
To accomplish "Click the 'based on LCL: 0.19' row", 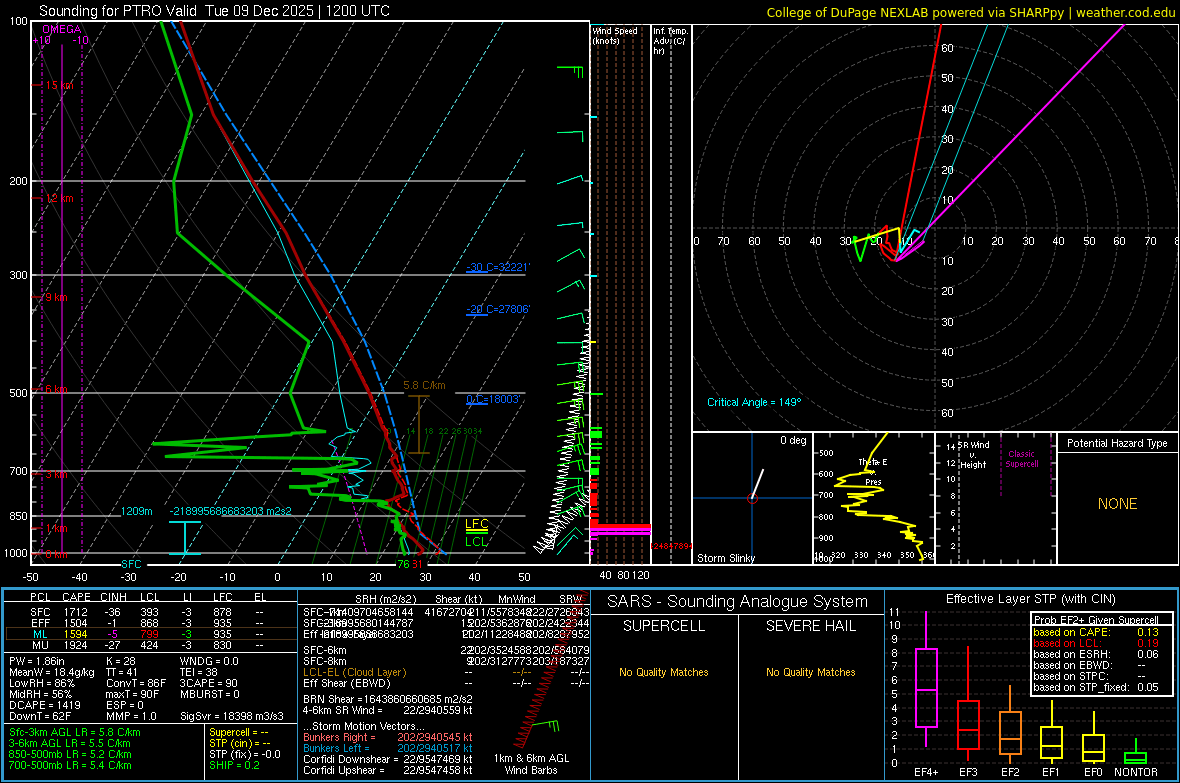I will coord(1096,643).
